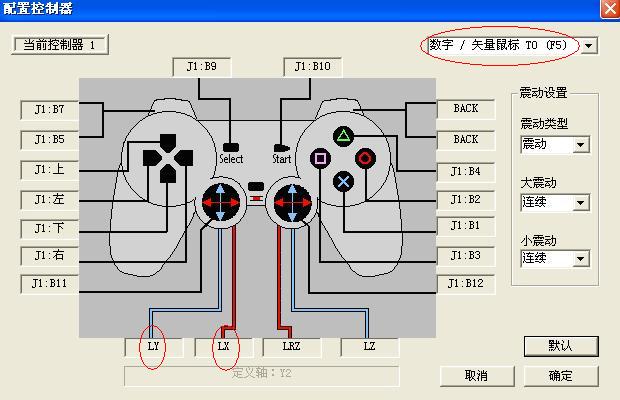Click the LX axis field
The width and height of the screenshot is (620, 400).
[223, 347]
